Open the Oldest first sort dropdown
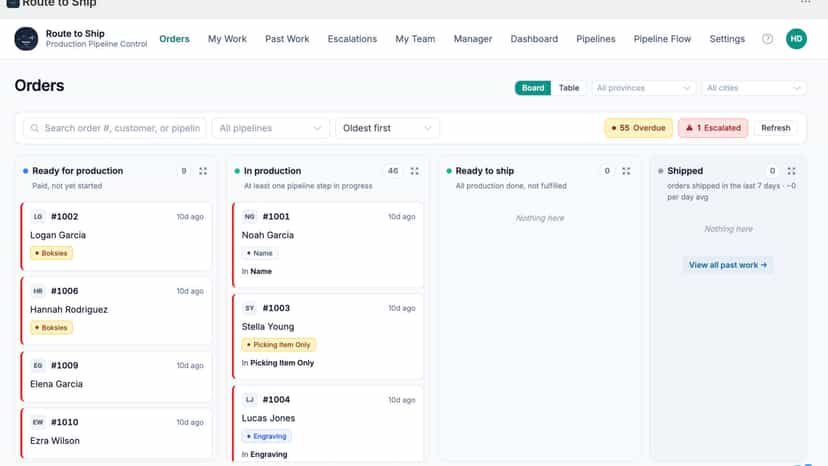 coord(387,128)
